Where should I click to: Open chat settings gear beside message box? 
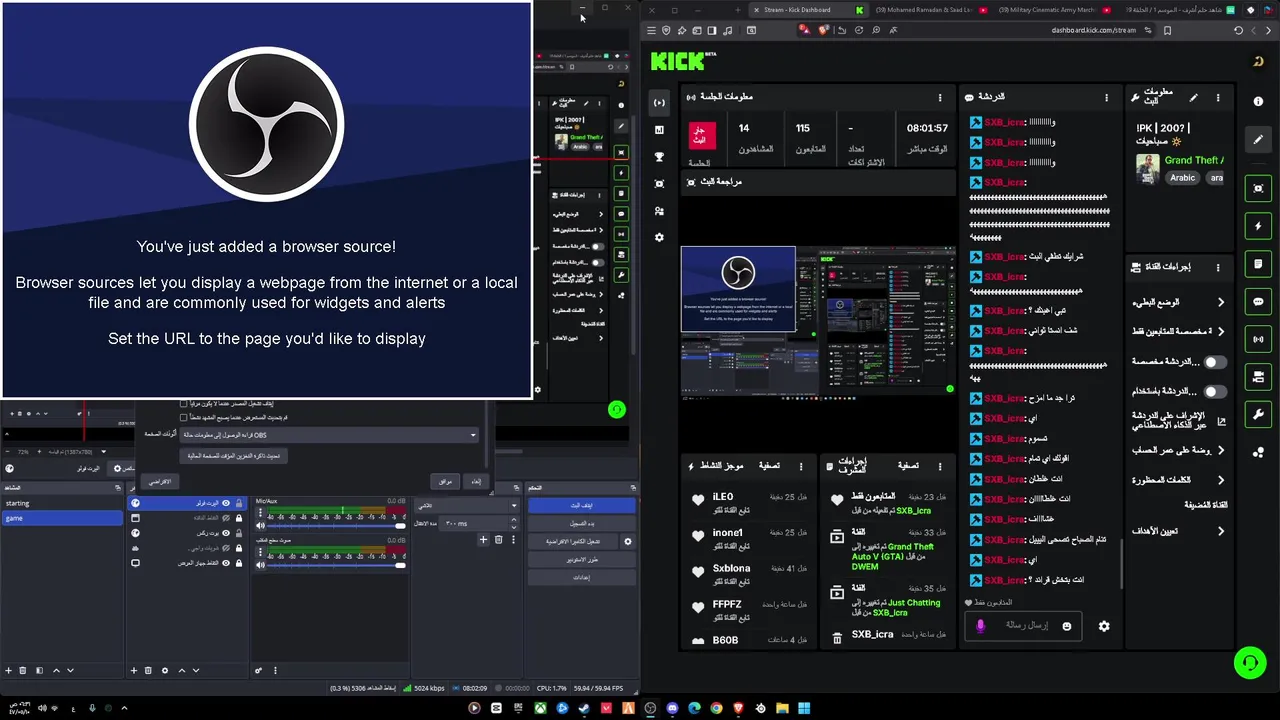tap(1104, 626)
